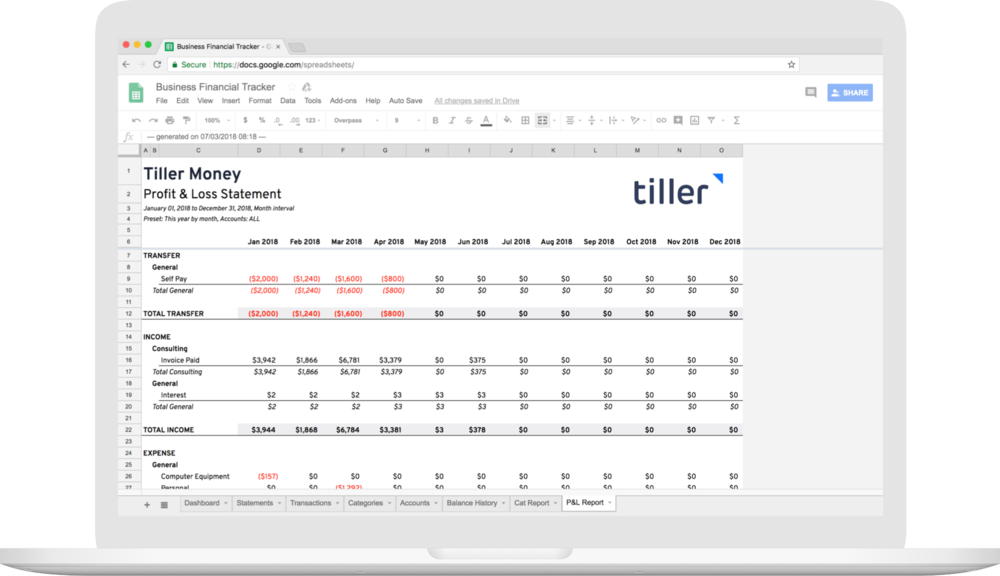Add a new sheet with the plus button

(147, 505)
